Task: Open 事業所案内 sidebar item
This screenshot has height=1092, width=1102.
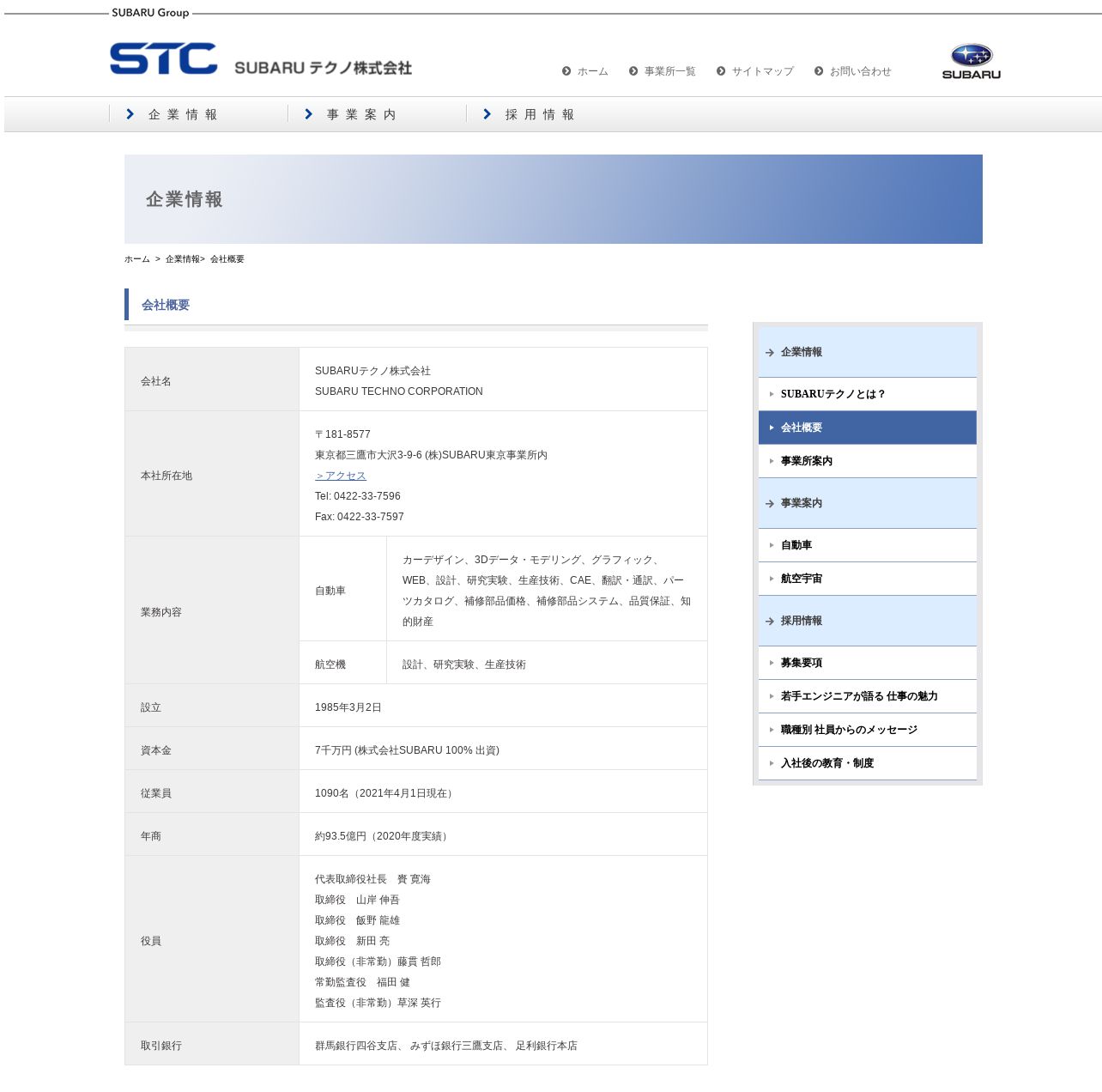Action: [x=868, y=461]
